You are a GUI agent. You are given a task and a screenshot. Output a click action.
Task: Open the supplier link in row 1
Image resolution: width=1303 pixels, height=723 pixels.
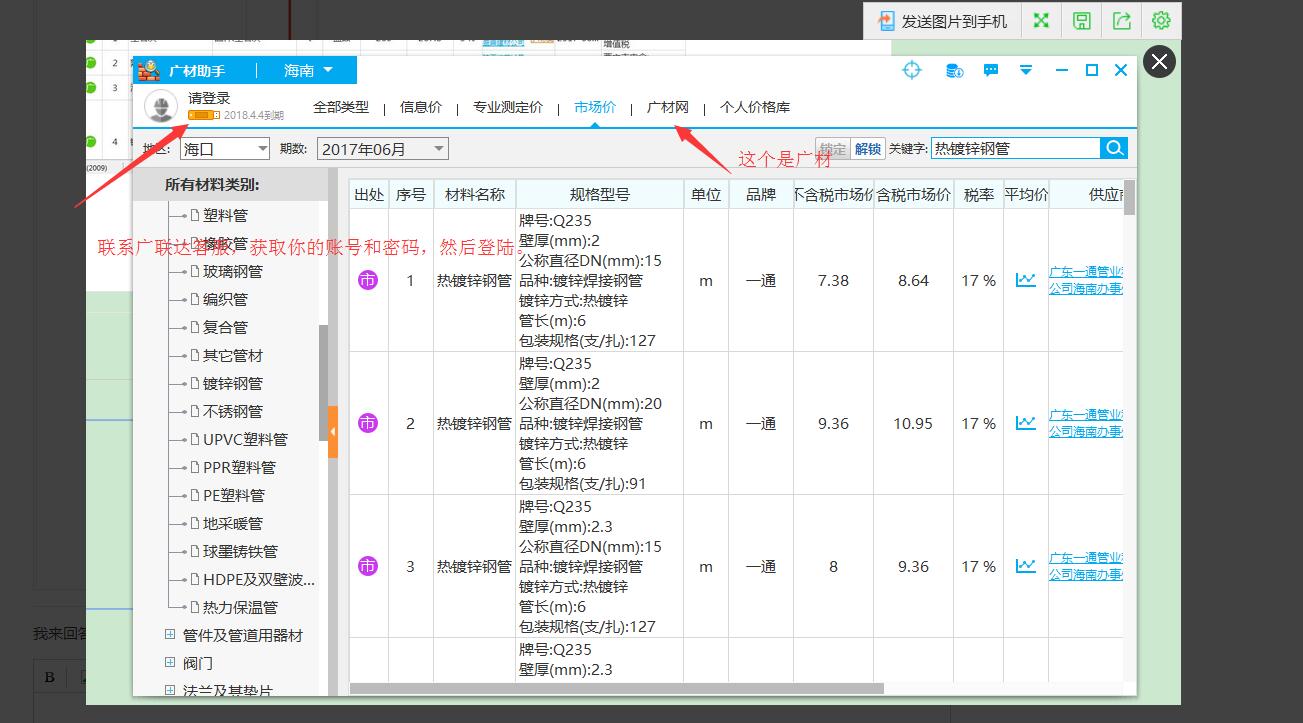[1086, 280]
